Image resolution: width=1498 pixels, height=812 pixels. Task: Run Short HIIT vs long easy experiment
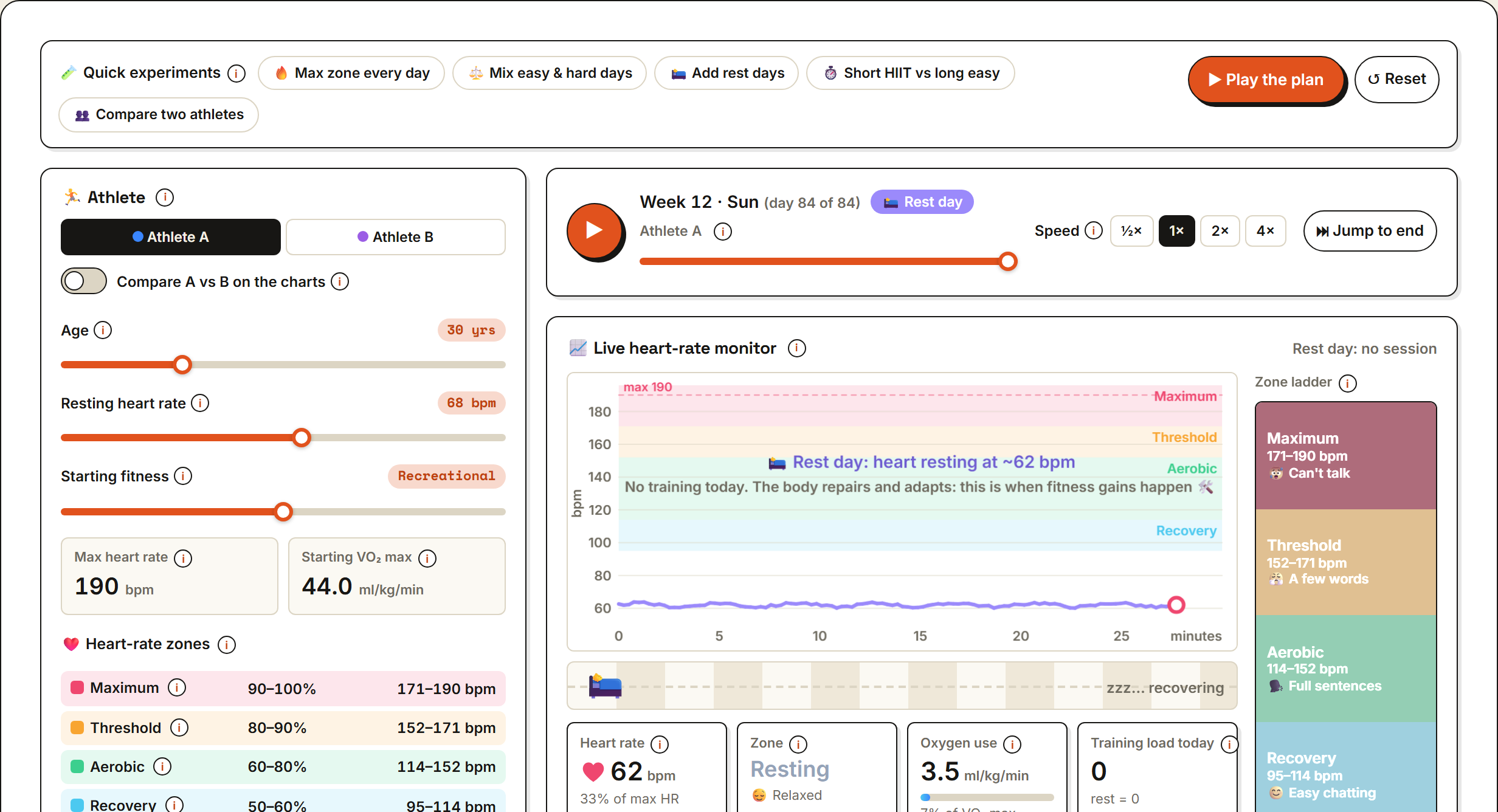point(911,73)
